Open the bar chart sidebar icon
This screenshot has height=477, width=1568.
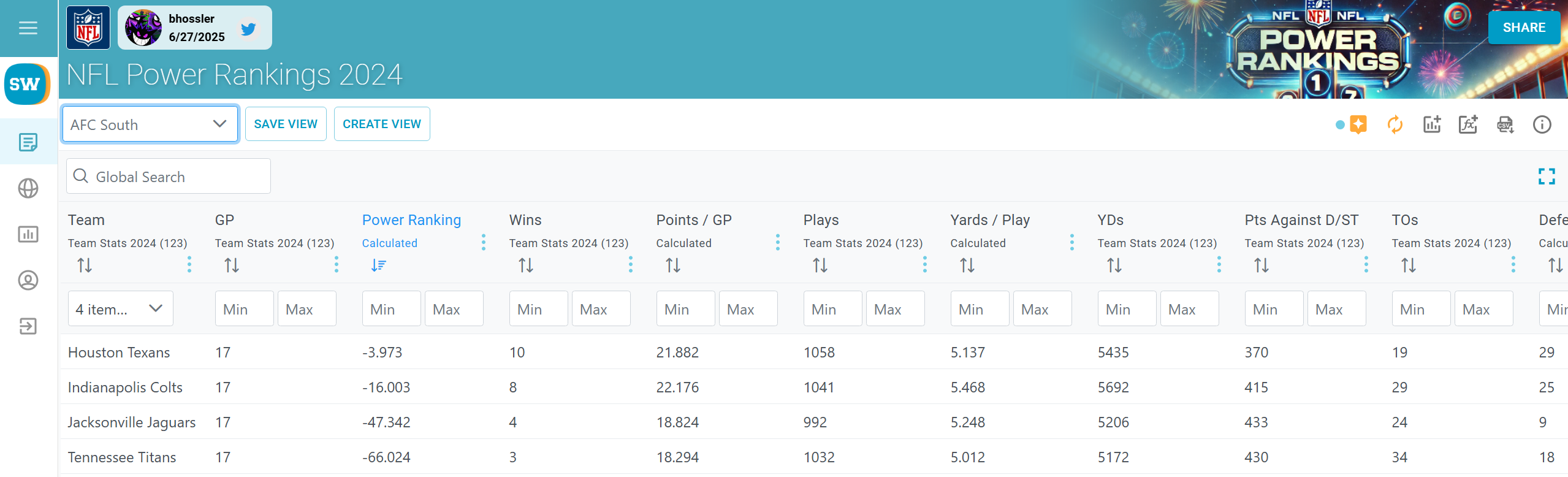coord(28,234)
